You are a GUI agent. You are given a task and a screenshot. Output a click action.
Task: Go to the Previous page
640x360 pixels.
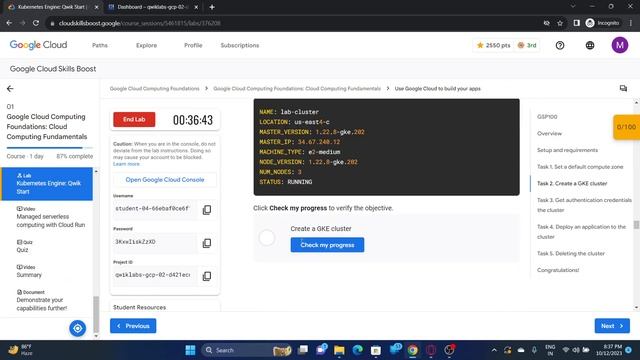coord(133,326)
